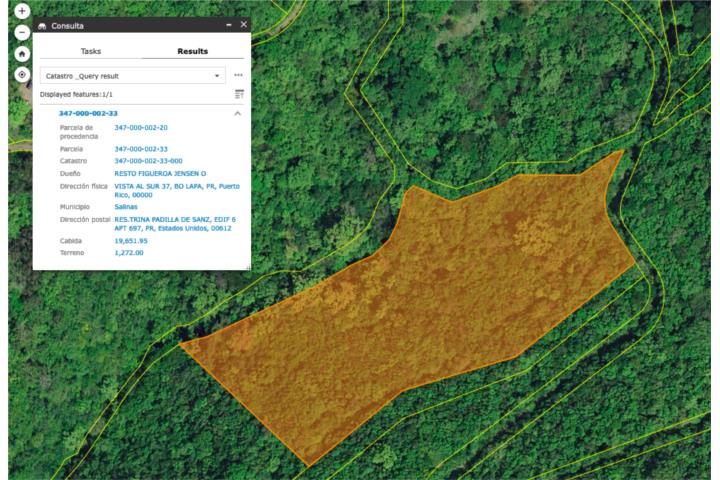Click physical address VISTA AL SUR 37
Image resolution: width=720 pixels, height=480 pixels.
coord(177,190)
